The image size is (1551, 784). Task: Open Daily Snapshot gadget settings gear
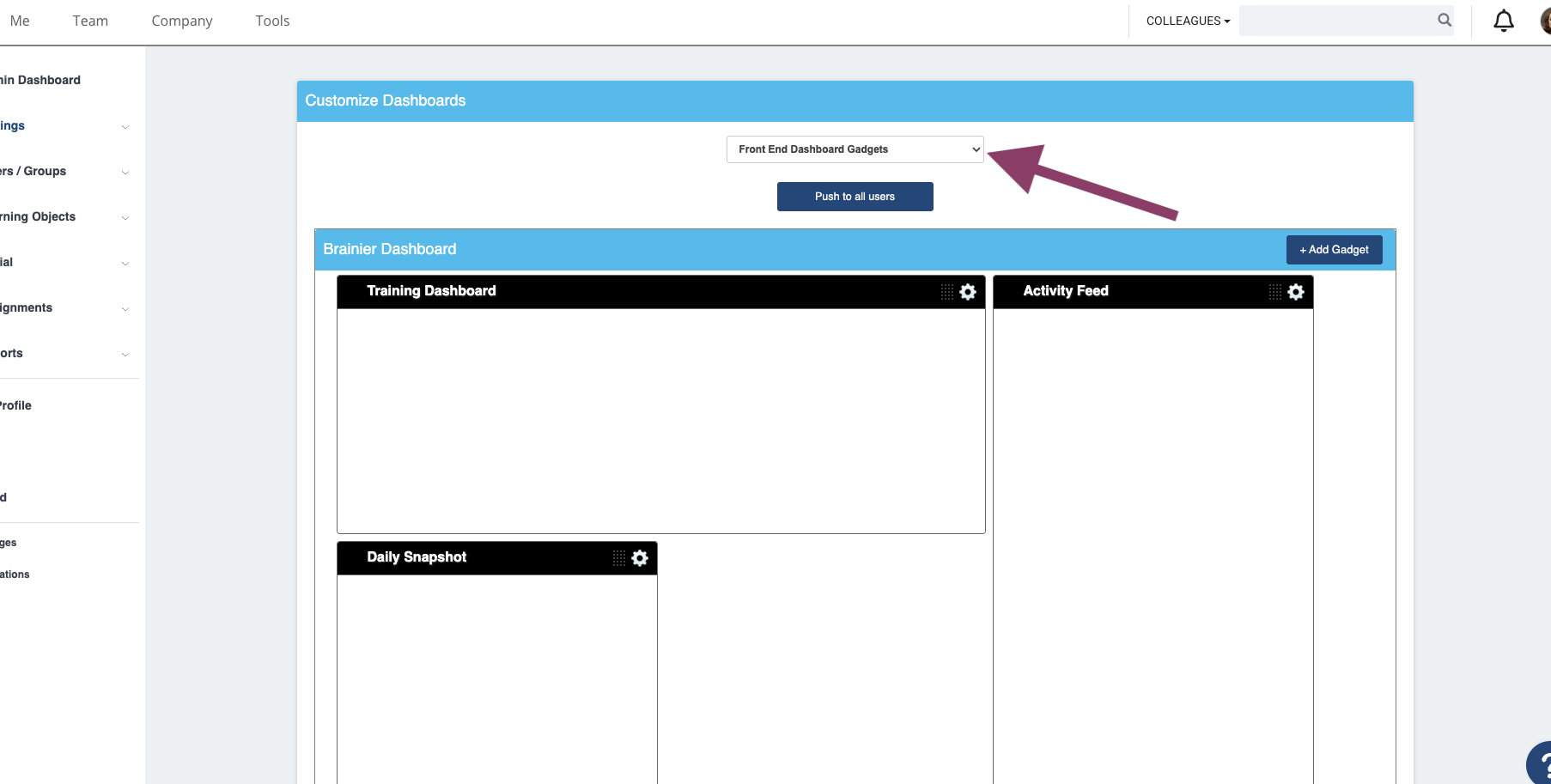point(640,558)
